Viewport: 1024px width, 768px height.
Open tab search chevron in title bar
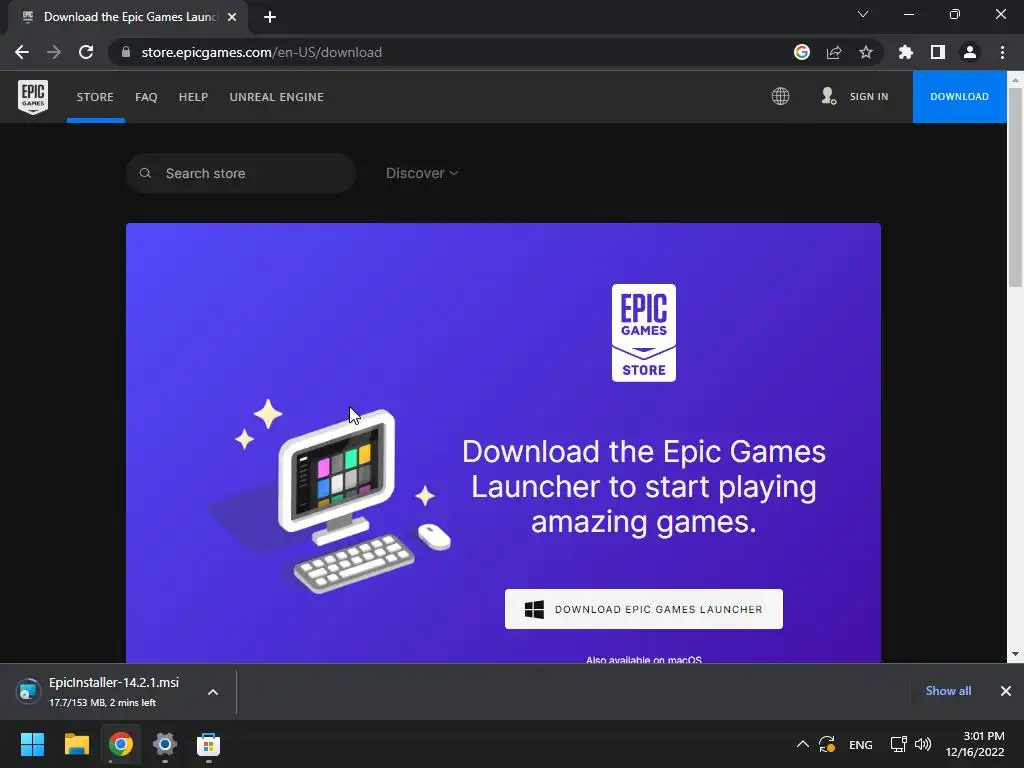point(863,14)
